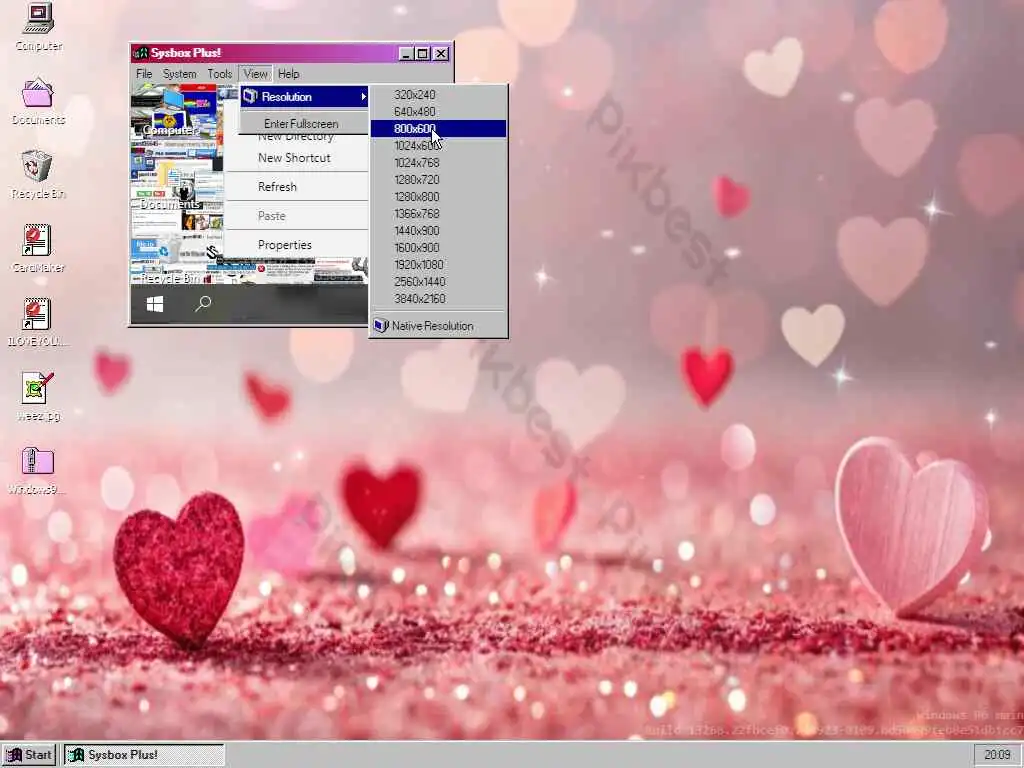Choose Native Resolution option

click(438, 325)
